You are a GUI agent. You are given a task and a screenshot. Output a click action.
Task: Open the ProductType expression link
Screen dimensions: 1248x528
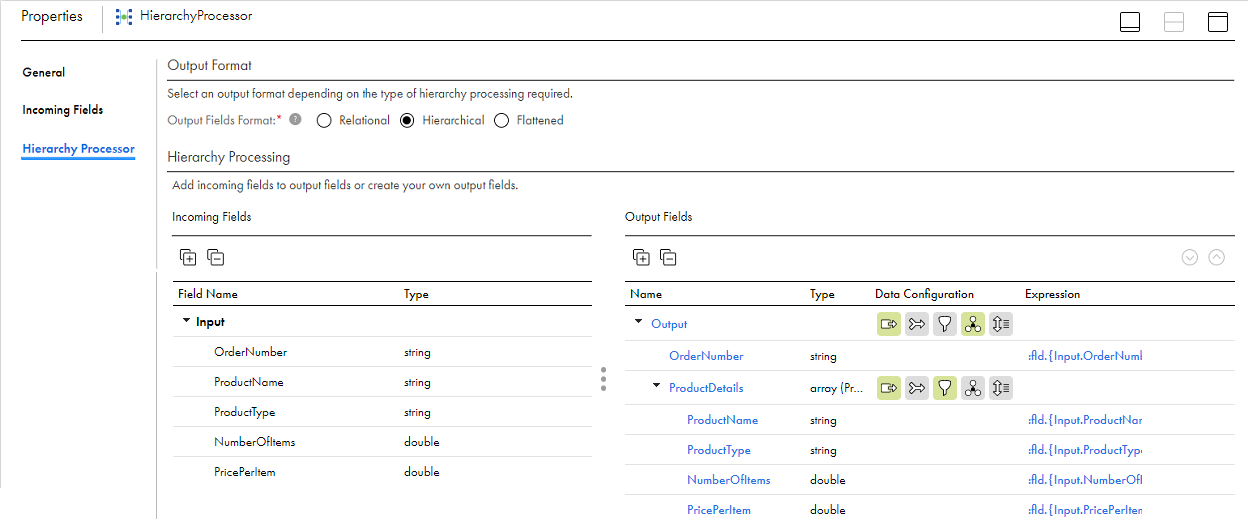[x=1084, y=450]
